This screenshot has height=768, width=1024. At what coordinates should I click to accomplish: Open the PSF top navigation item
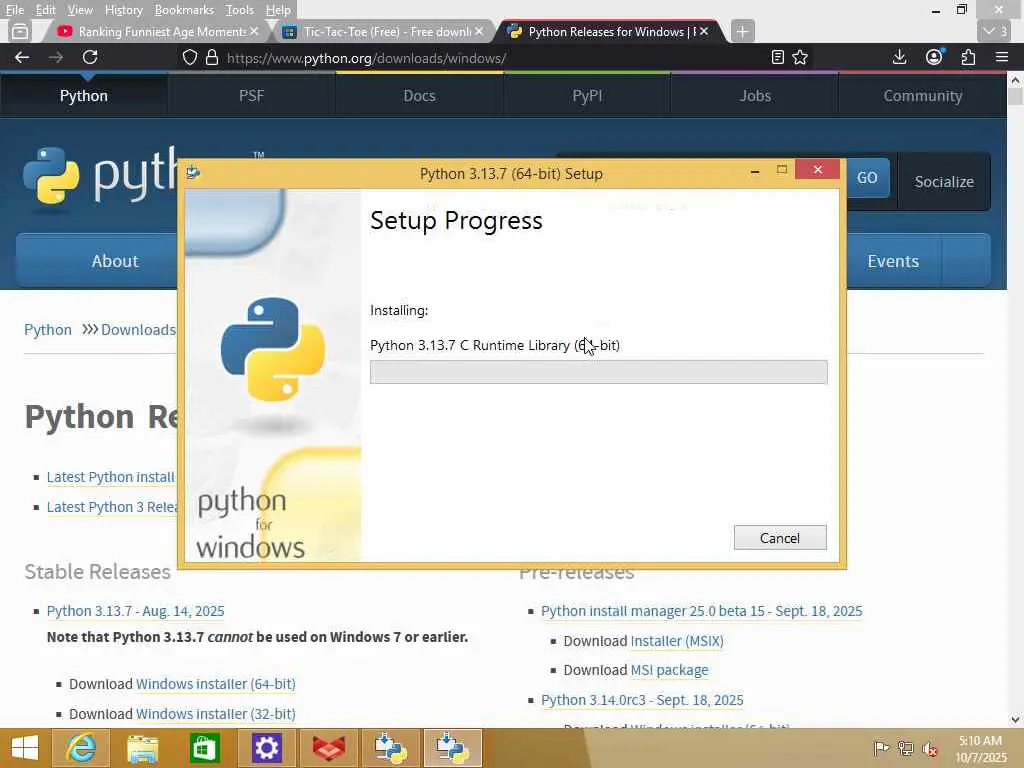tap(251, 96)
